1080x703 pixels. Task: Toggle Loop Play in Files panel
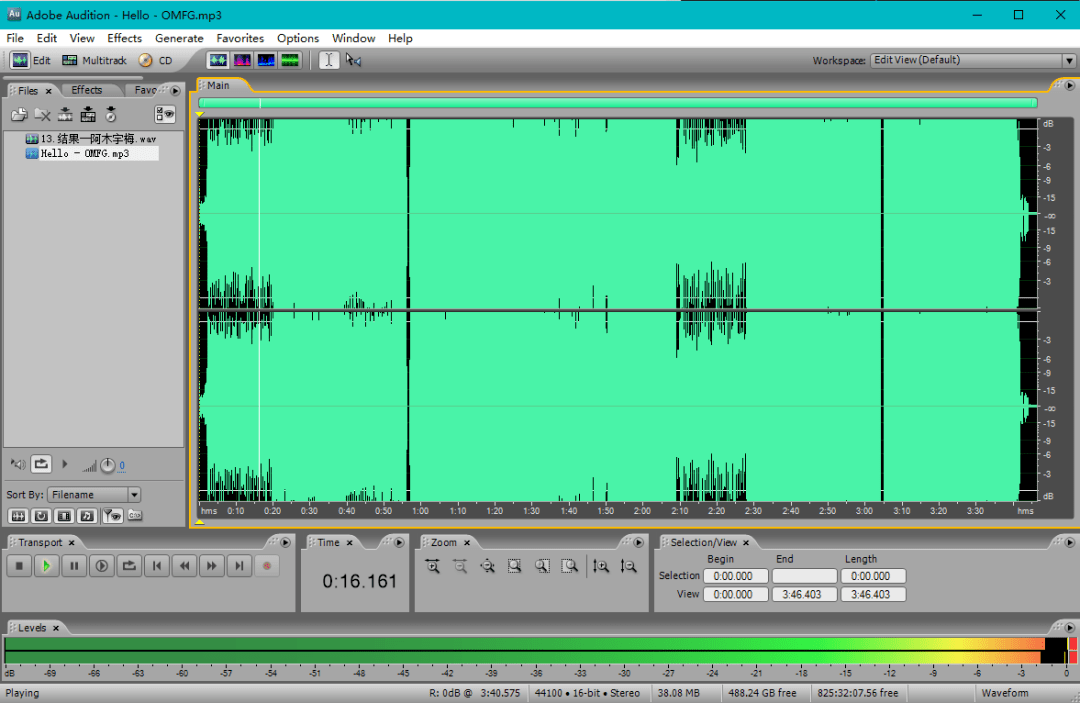click(41, 464)
